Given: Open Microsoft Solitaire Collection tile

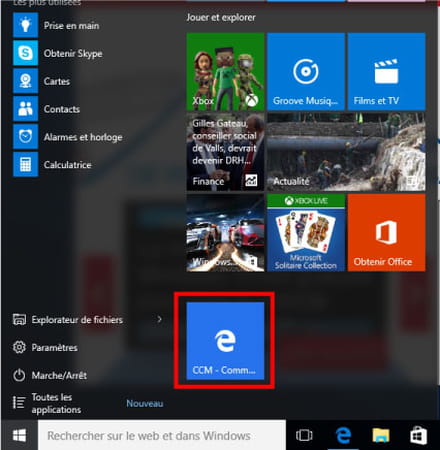Looking at the screenshot, I should (x=306, y=233).
